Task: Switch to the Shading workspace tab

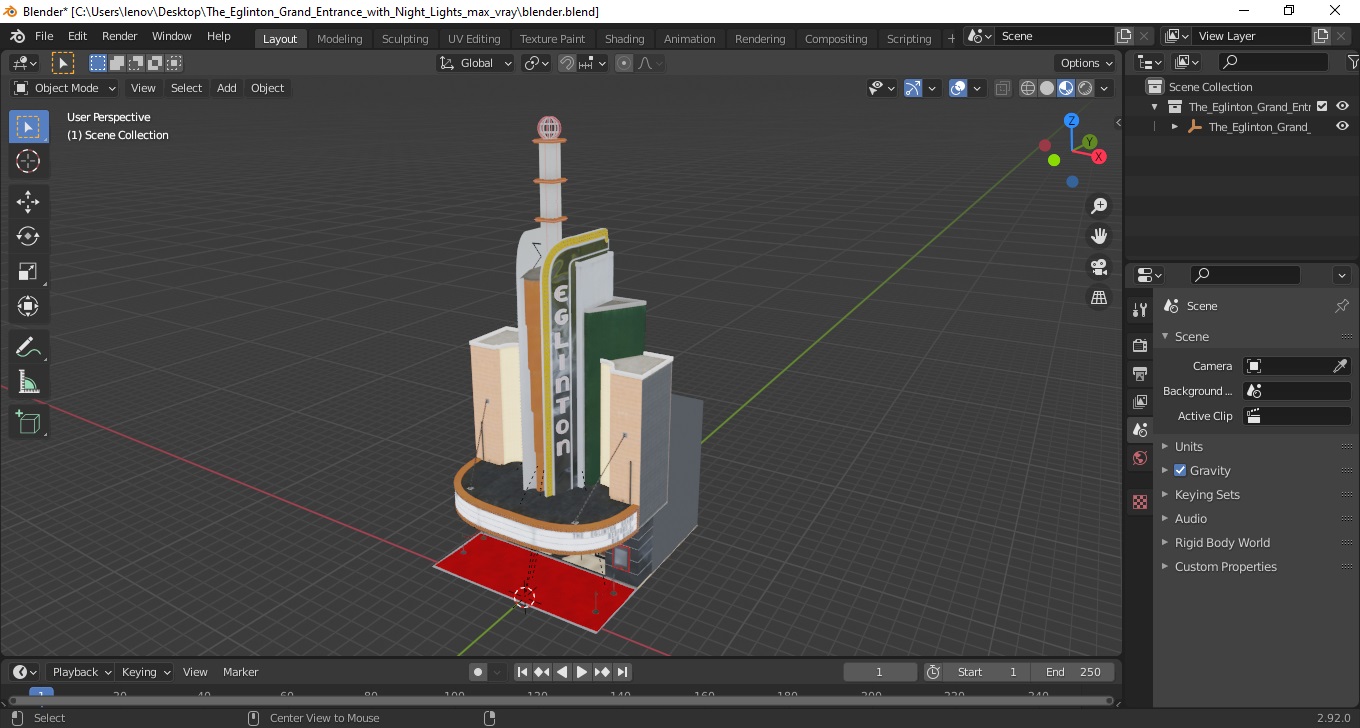Action: [x=624, y=38]
